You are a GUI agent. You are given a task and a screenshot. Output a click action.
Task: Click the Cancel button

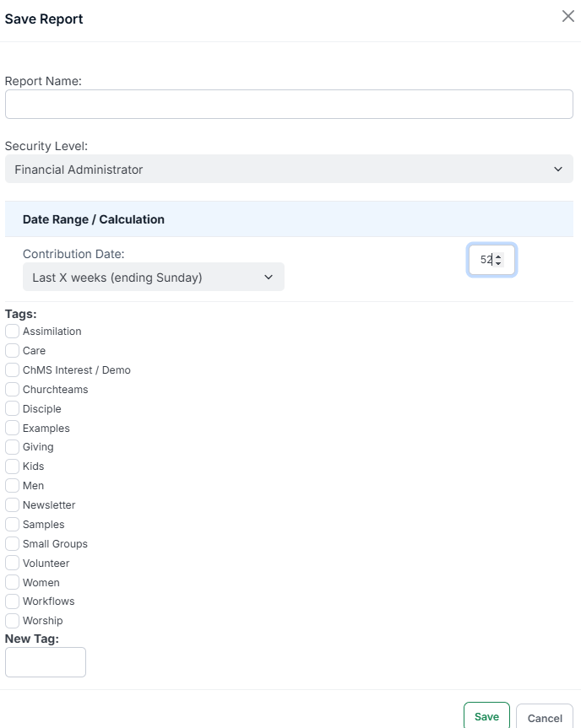pyautogui.click(x=544, y=718)
